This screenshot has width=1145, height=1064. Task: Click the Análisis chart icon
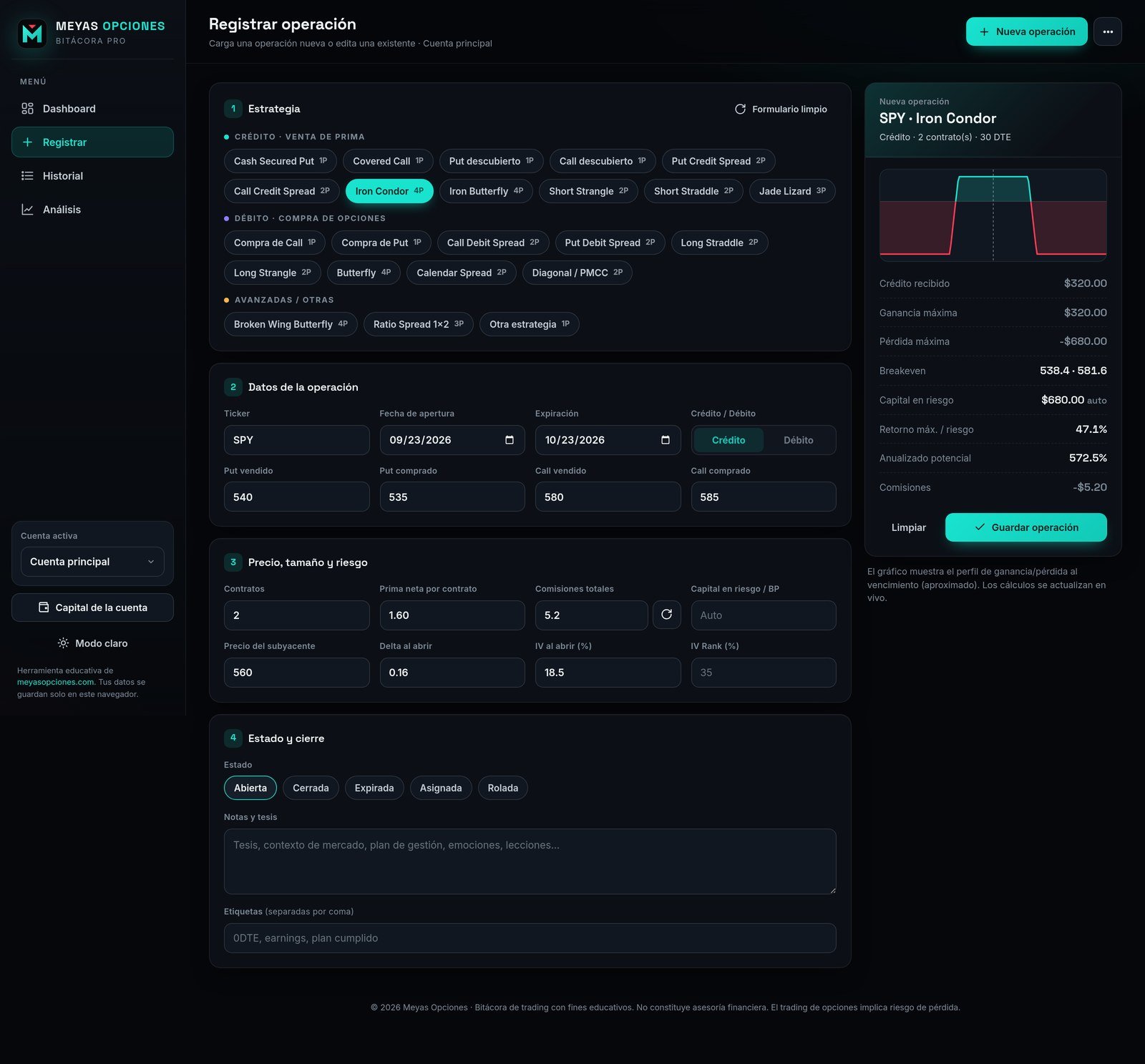point(27,210)
